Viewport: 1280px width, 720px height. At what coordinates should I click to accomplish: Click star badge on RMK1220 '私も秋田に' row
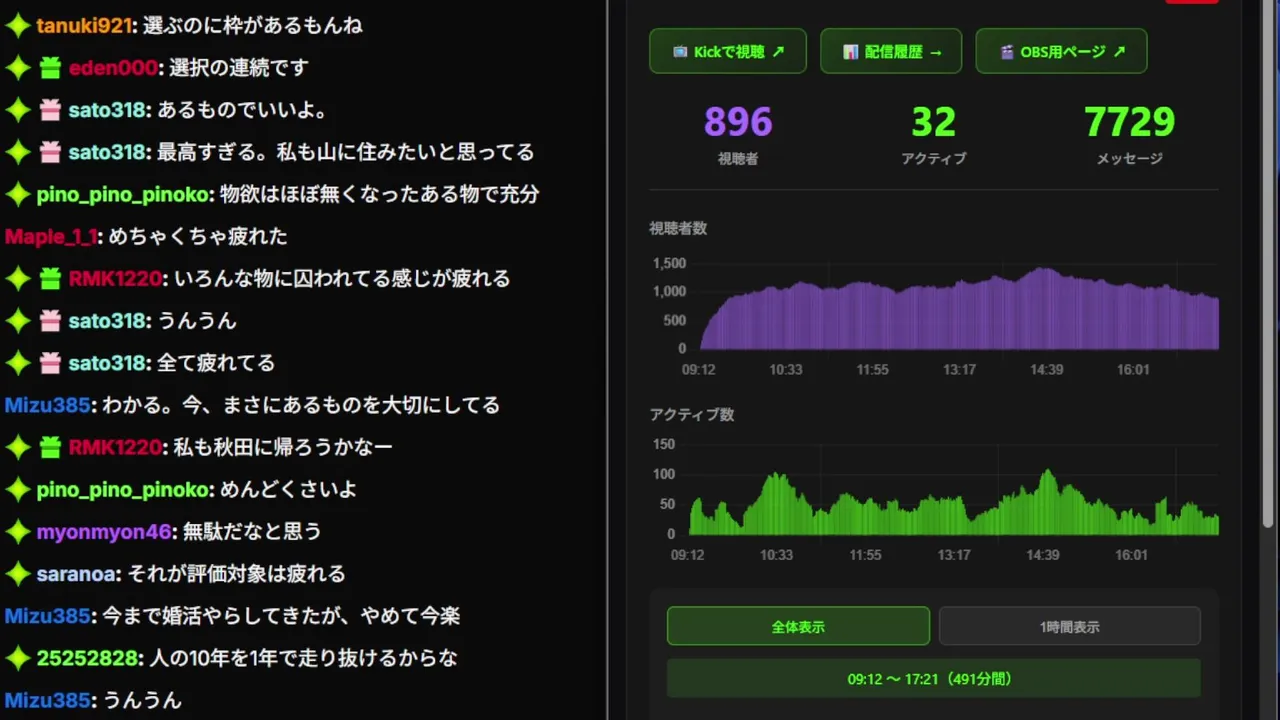tap(17, 447)
